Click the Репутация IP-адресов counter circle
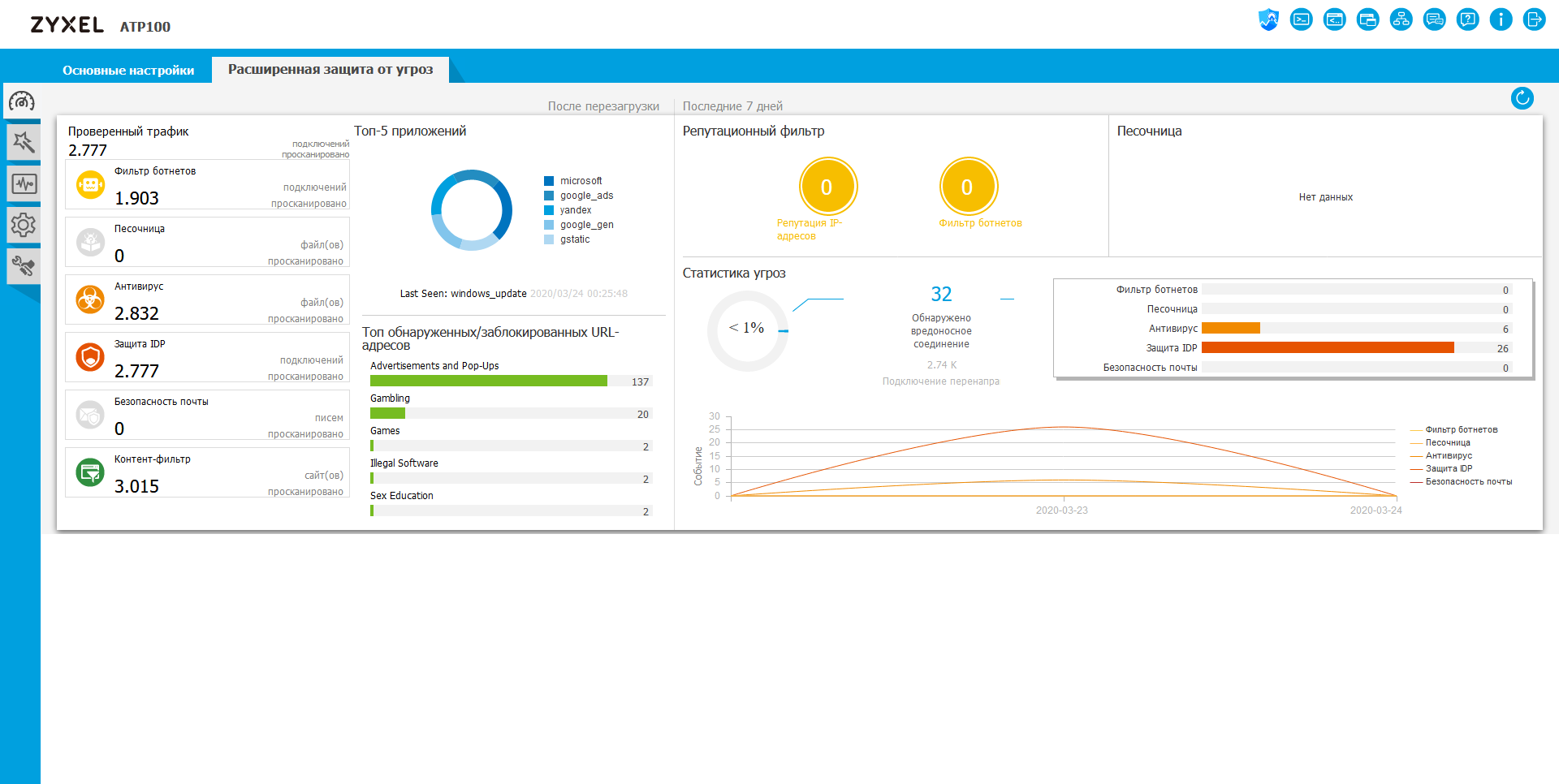This screenshot has height=784, width=1559. (827, 187)
